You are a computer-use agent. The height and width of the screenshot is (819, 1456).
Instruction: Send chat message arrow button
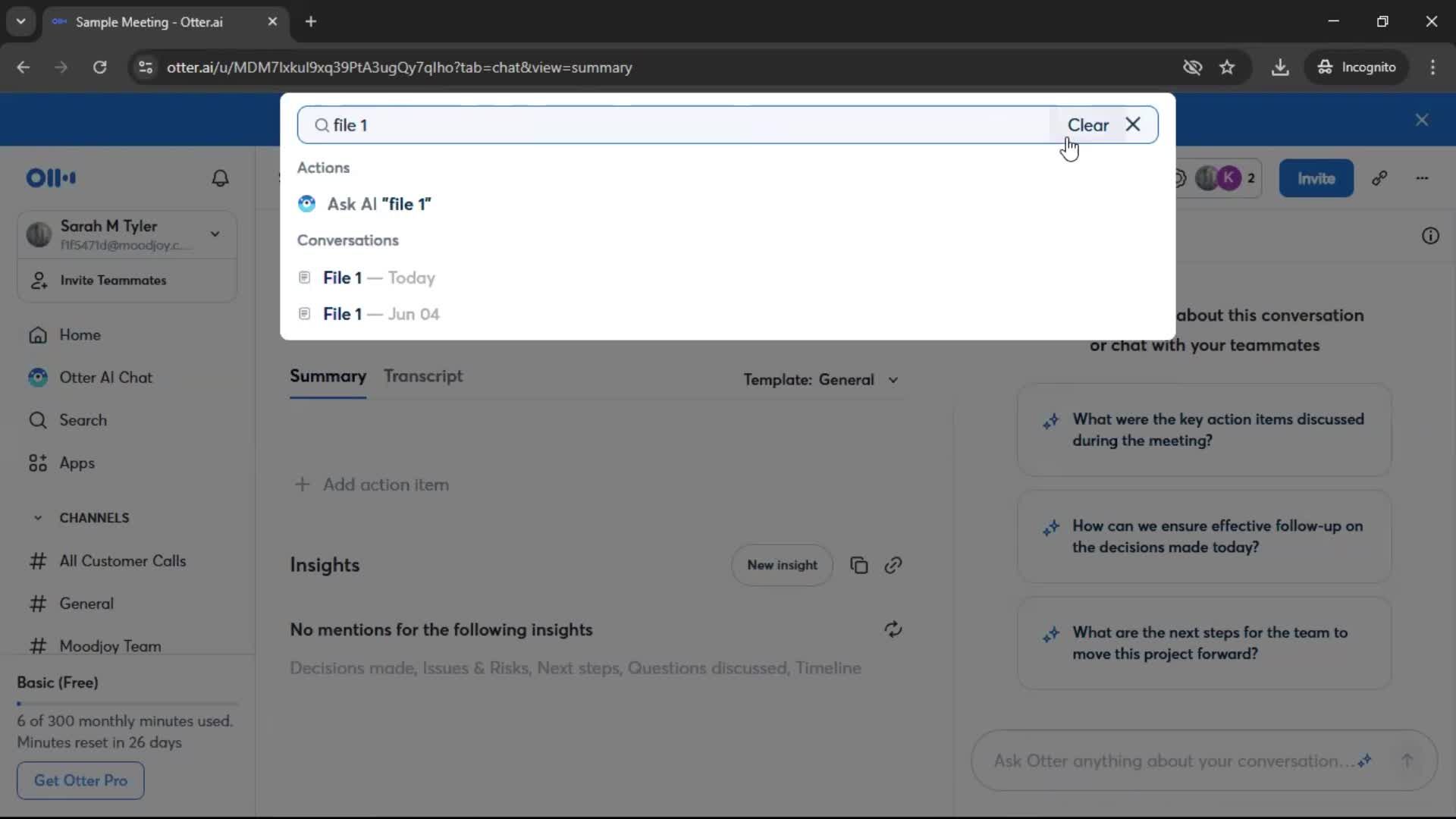(x=1407, y=761)
